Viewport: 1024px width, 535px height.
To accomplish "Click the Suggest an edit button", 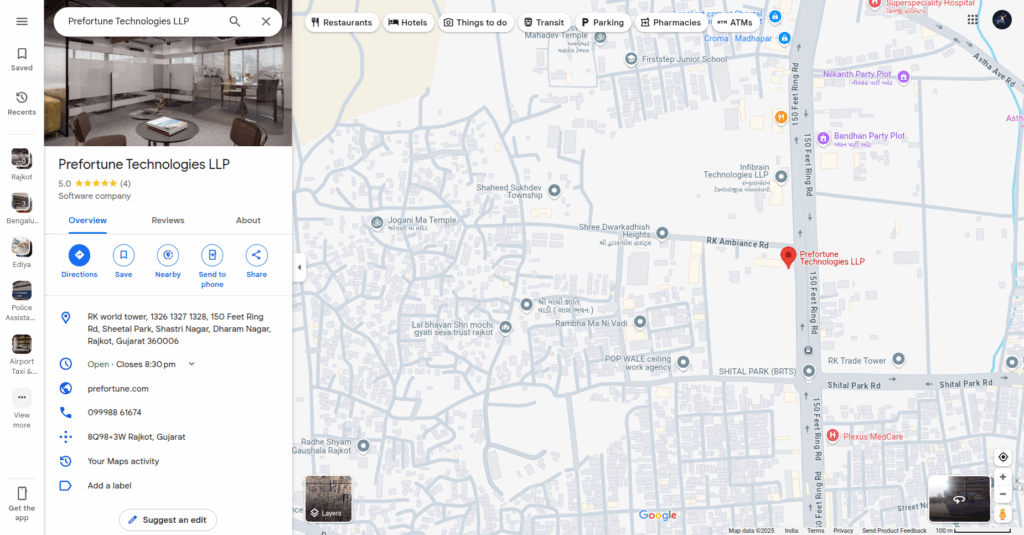I will [x=168, y=520].
